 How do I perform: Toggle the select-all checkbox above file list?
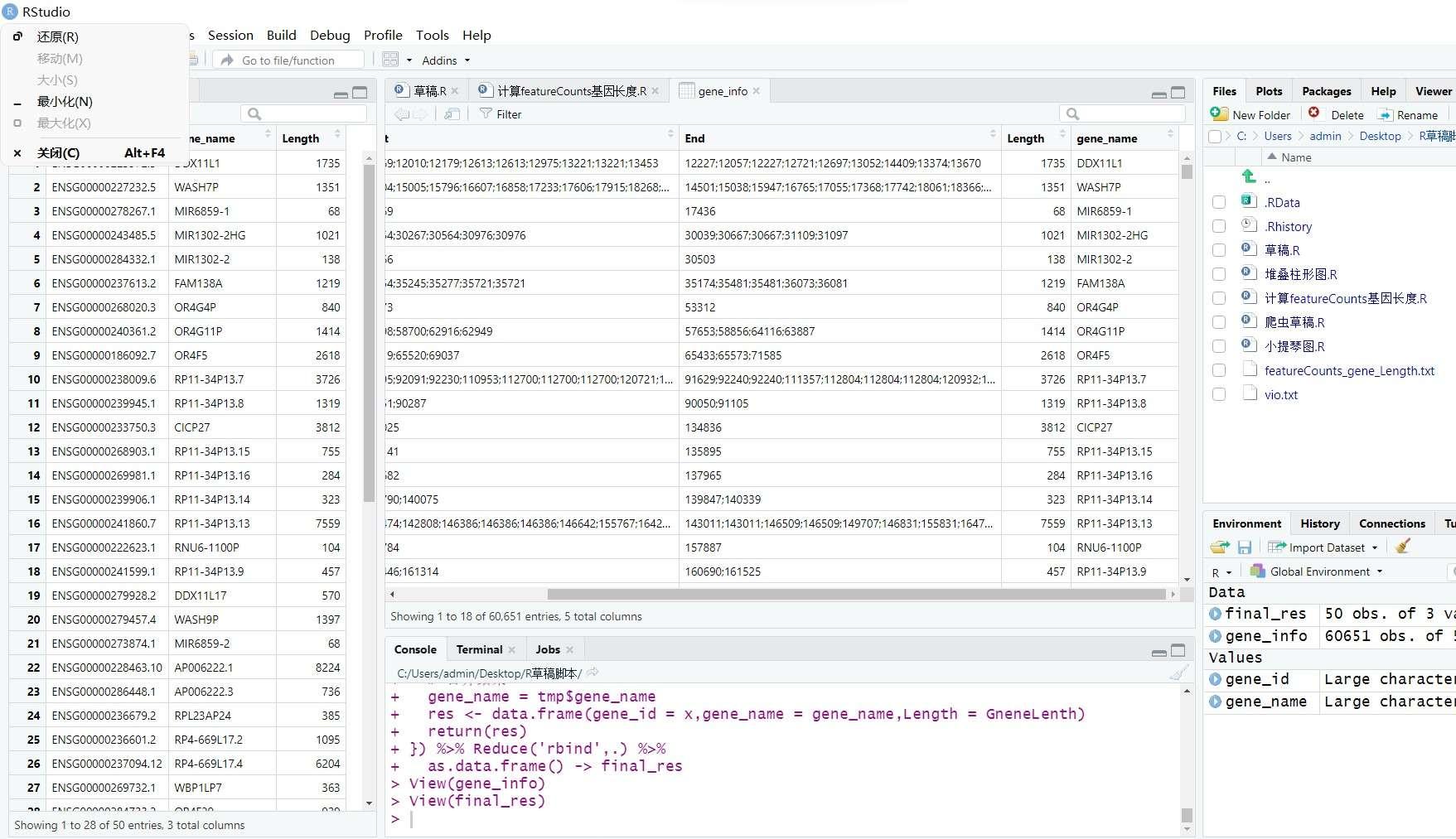(x=1213, y=136)
